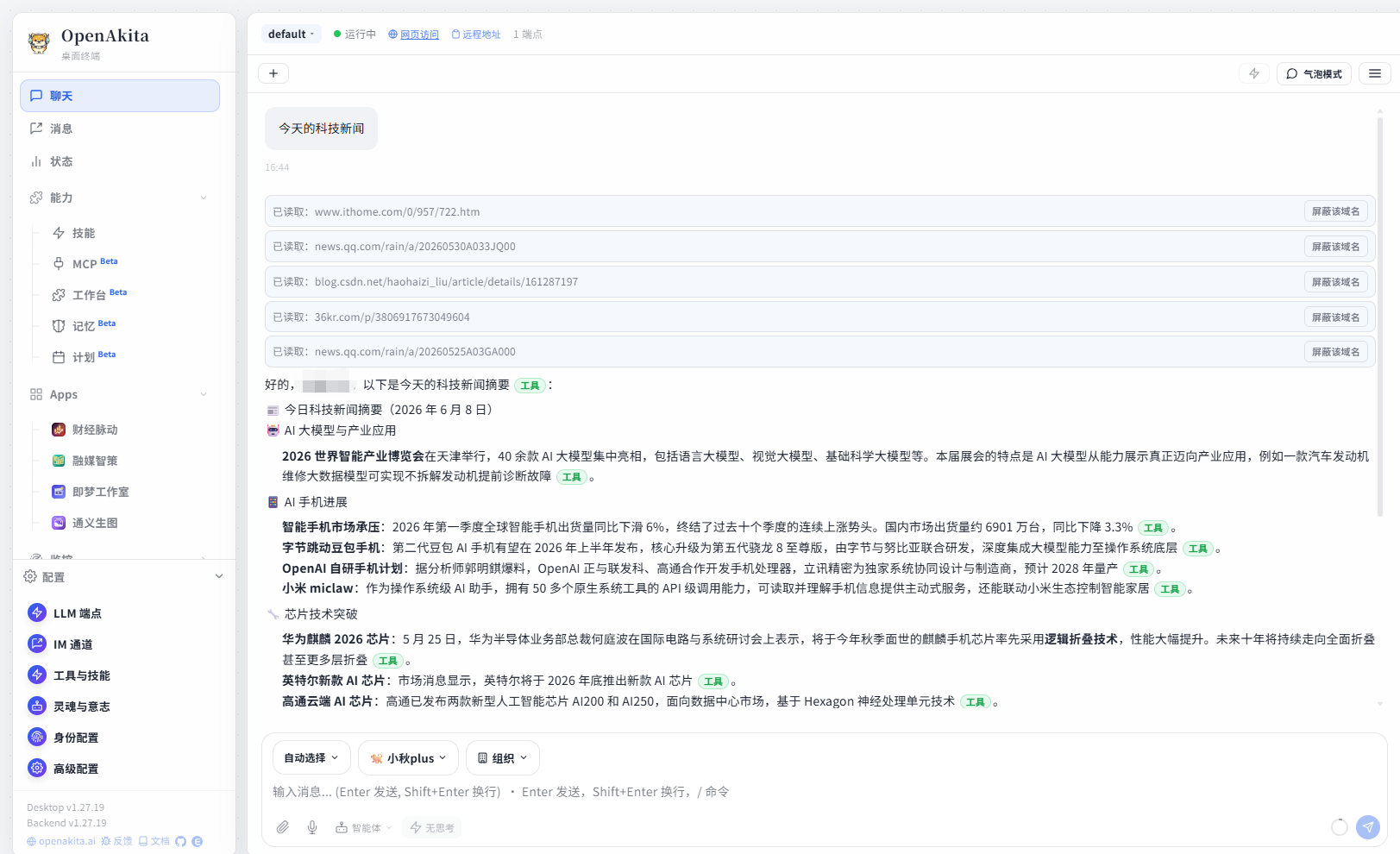1400x854 pixels.
Task: Open the 网页访问 web access link
Action: click(414, 35)
